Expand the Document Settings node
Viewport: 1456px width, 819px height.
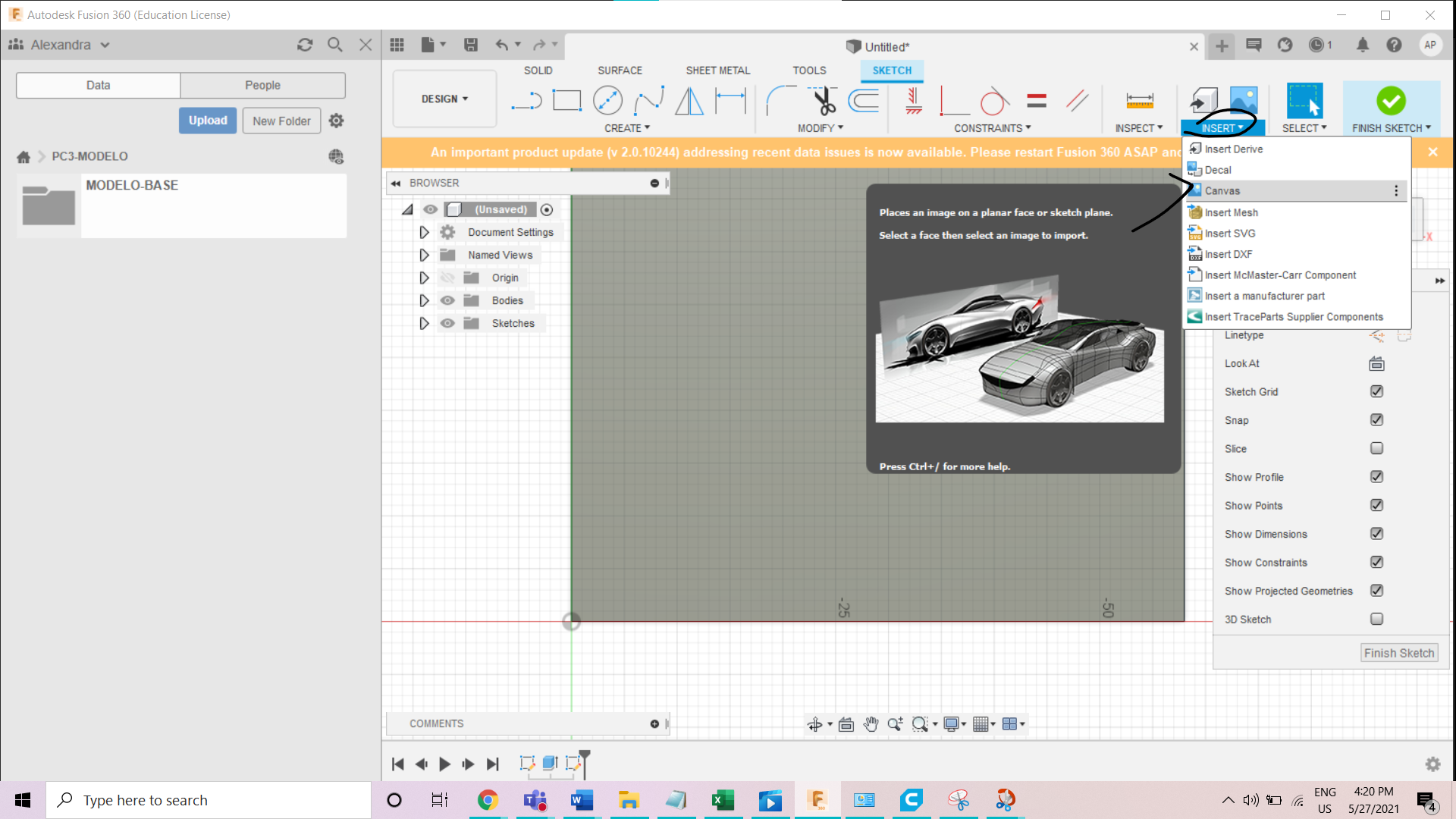tap(424, 233)
